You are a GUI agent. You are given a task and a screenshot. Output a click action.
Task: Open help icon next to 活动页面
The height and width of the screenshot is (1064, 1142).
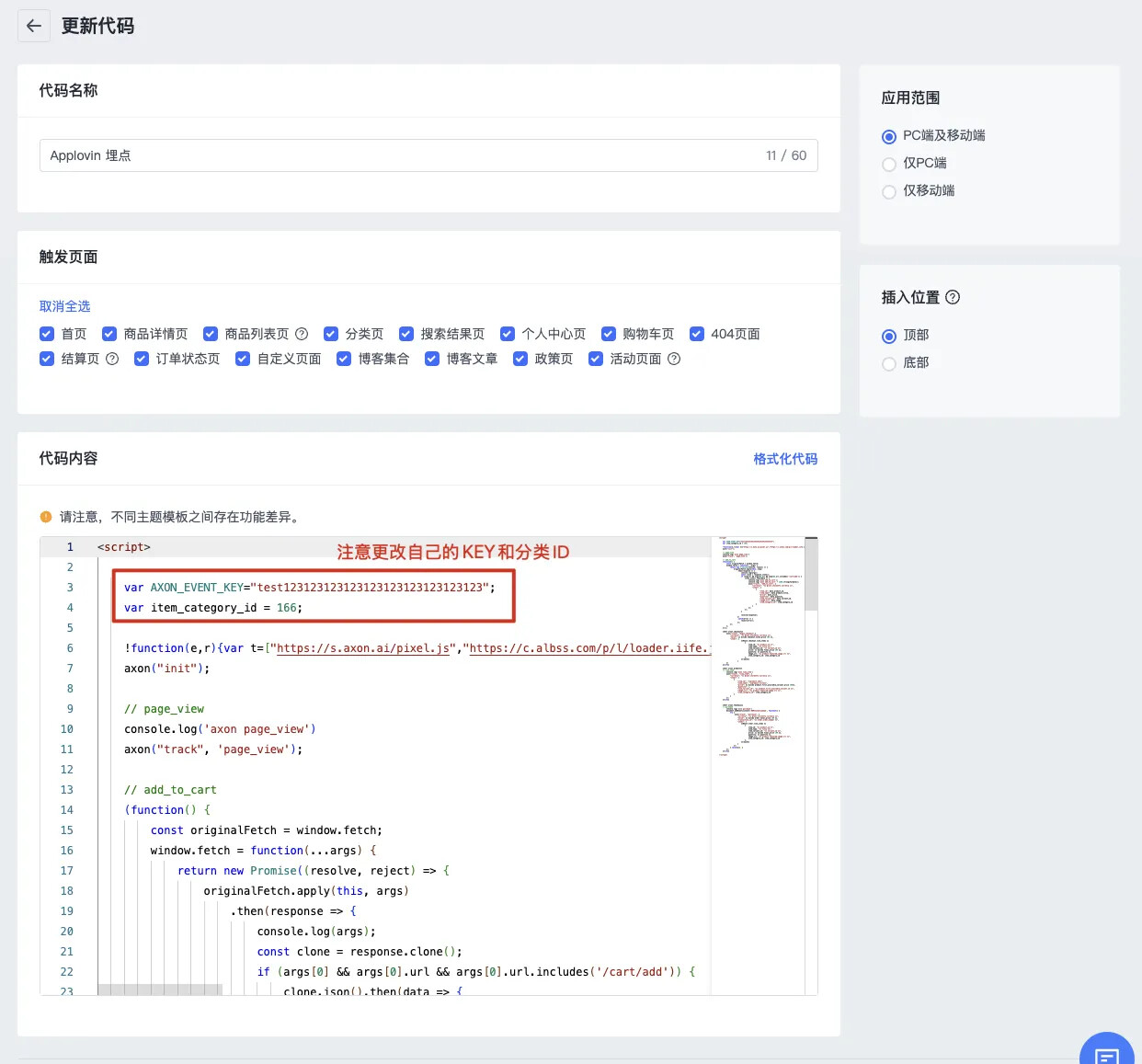click(x=674, y=359)
